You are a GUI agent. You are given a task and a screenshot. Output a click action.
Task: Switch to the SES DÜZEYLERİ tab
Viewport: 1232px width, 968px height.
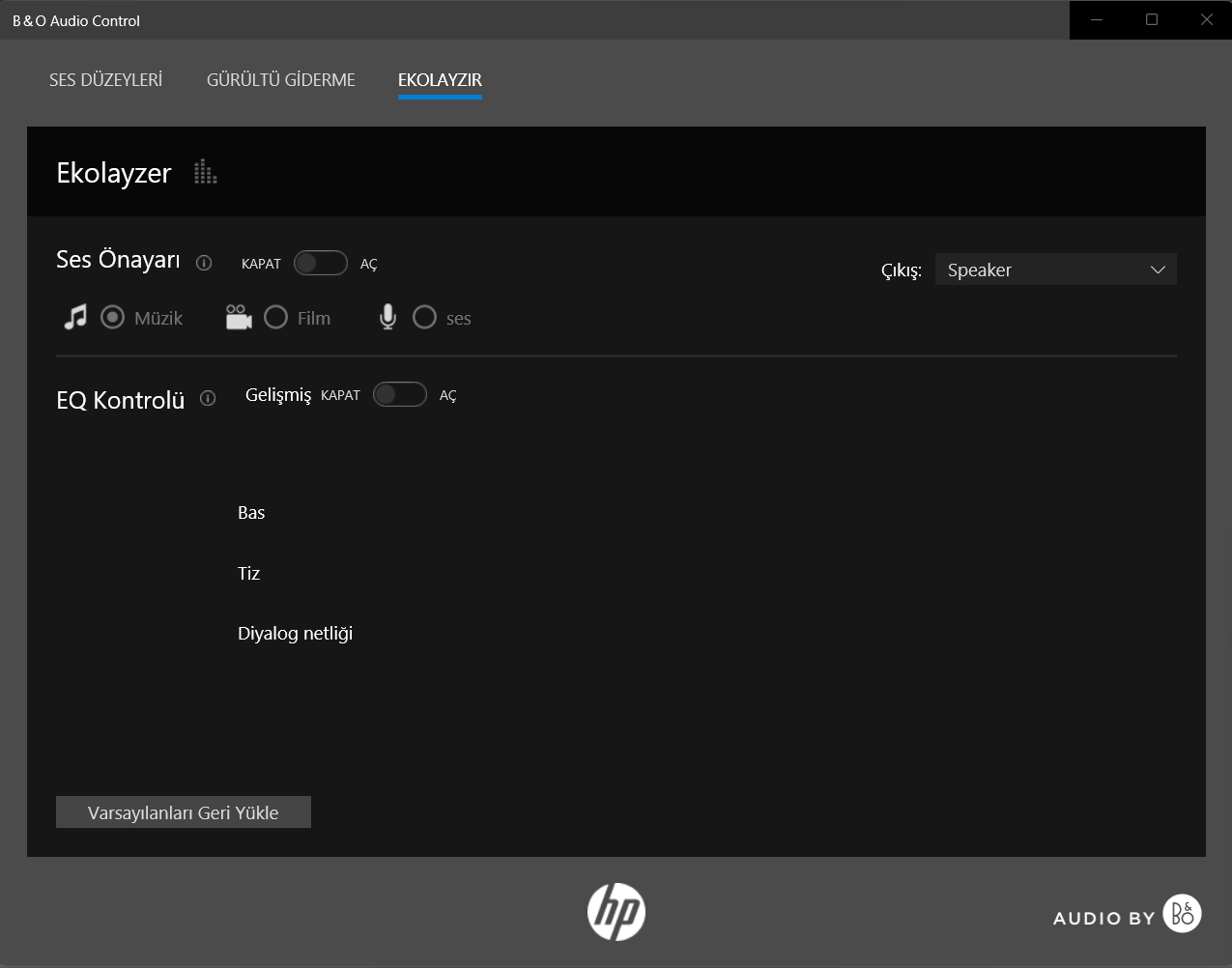point(105,80)
